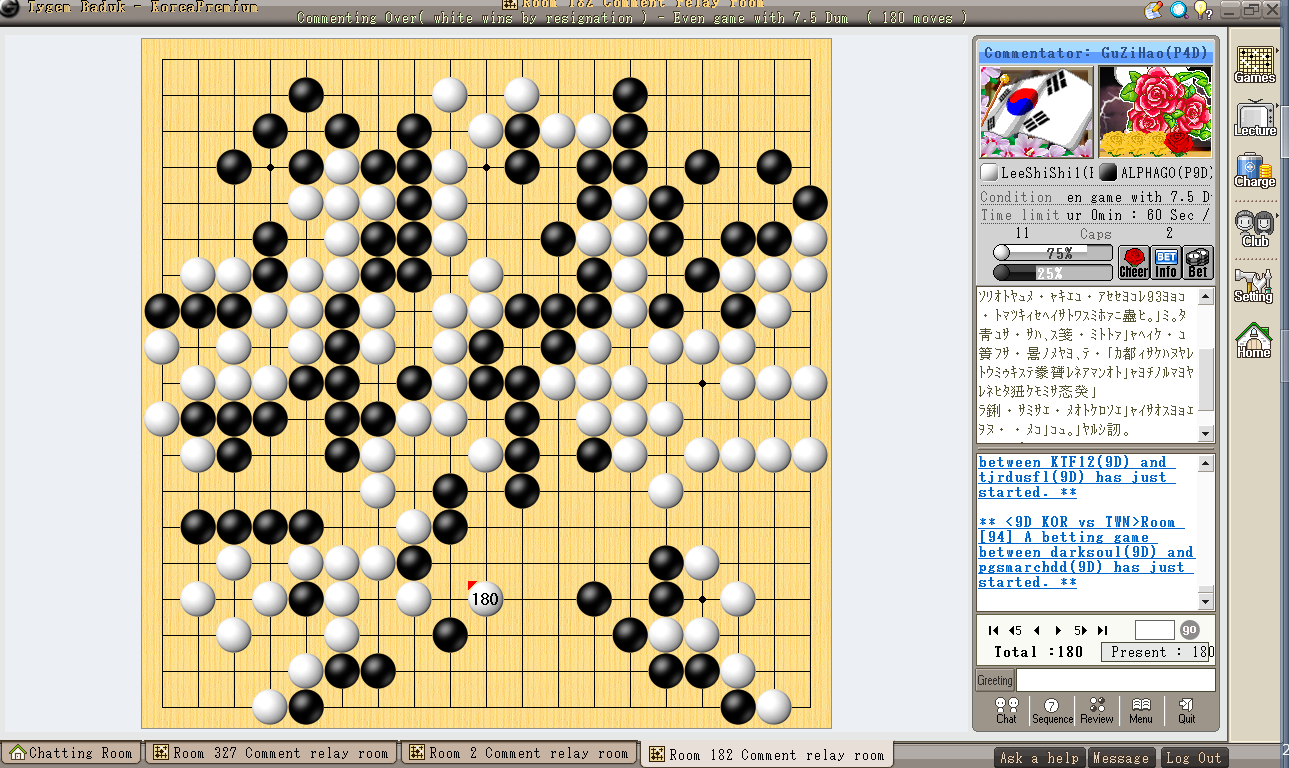The image size is (1289, 768).
Task: Open the BET Info button
Action: [x=1166, y=262]
